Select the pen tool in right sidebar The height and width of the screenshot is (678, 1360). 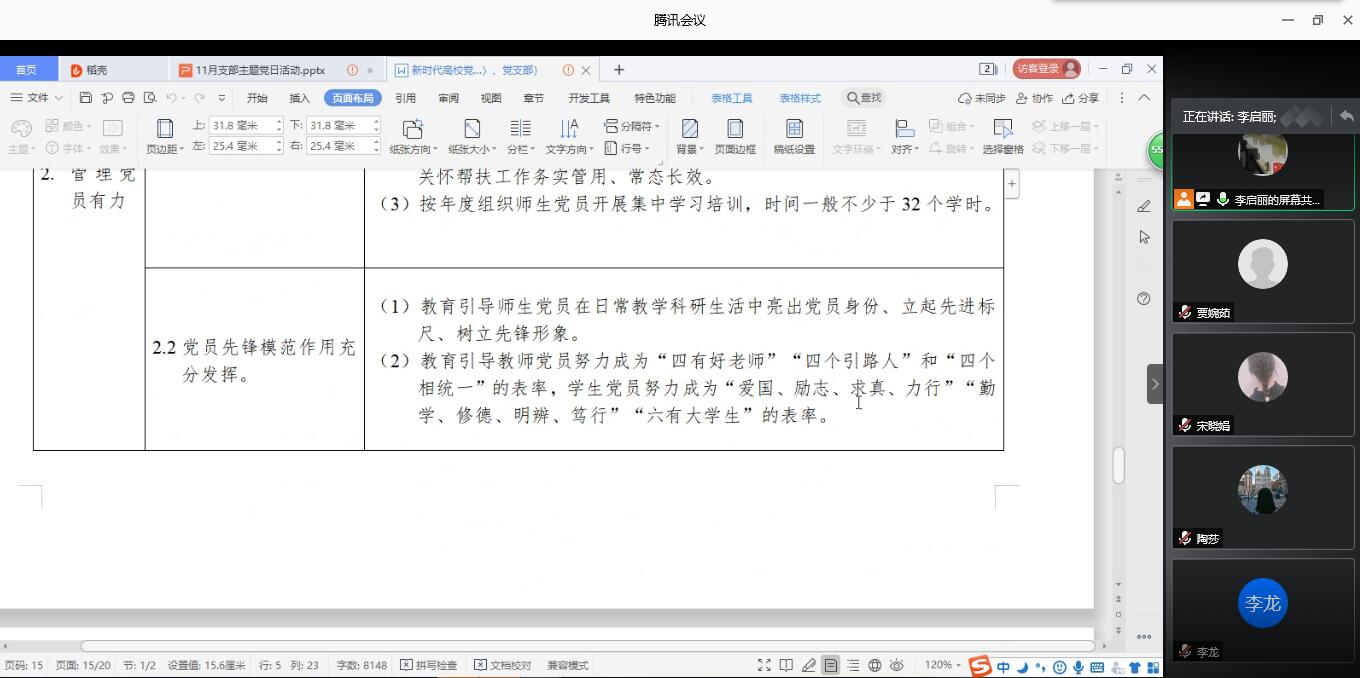click(1144, 206)
